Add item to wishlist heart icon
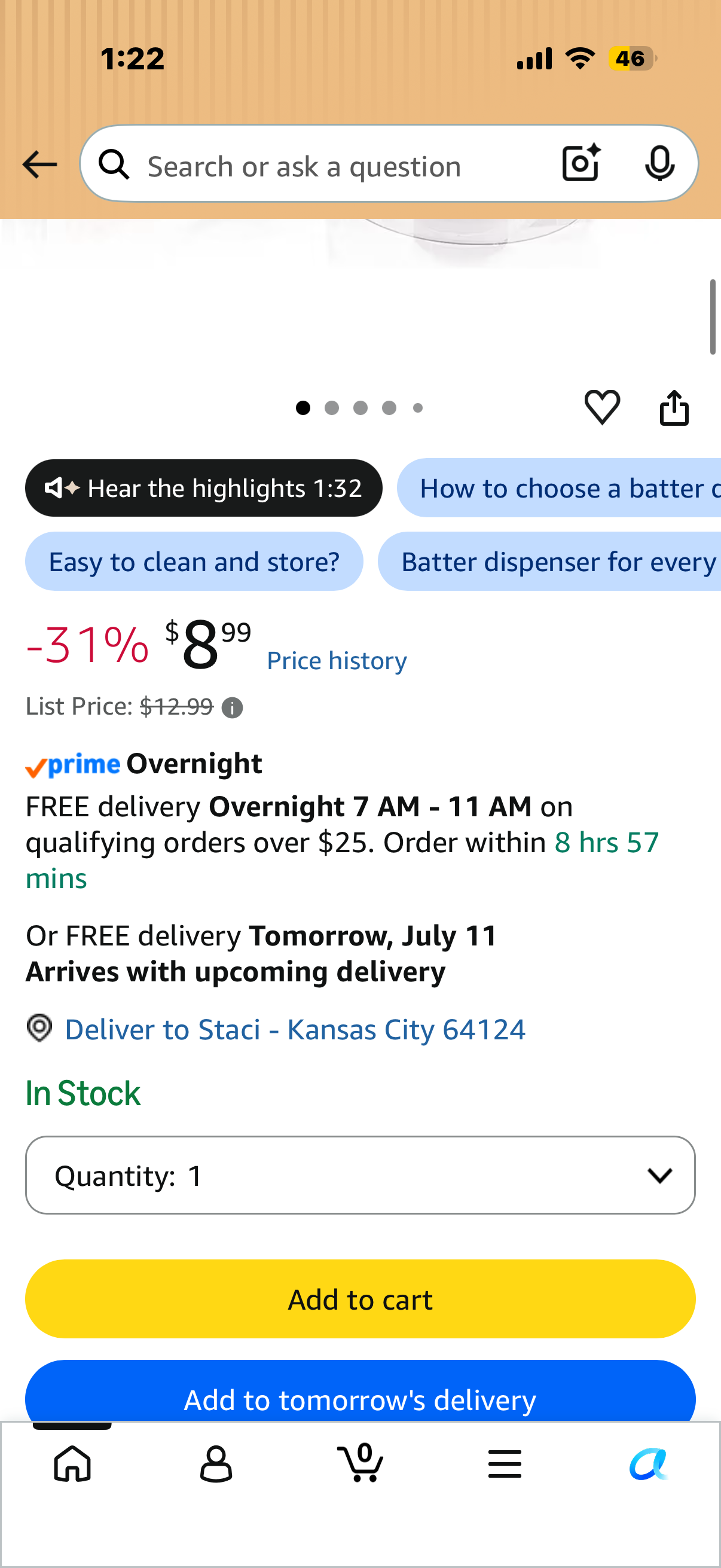The image size is (721, 1568). point(603,407)
